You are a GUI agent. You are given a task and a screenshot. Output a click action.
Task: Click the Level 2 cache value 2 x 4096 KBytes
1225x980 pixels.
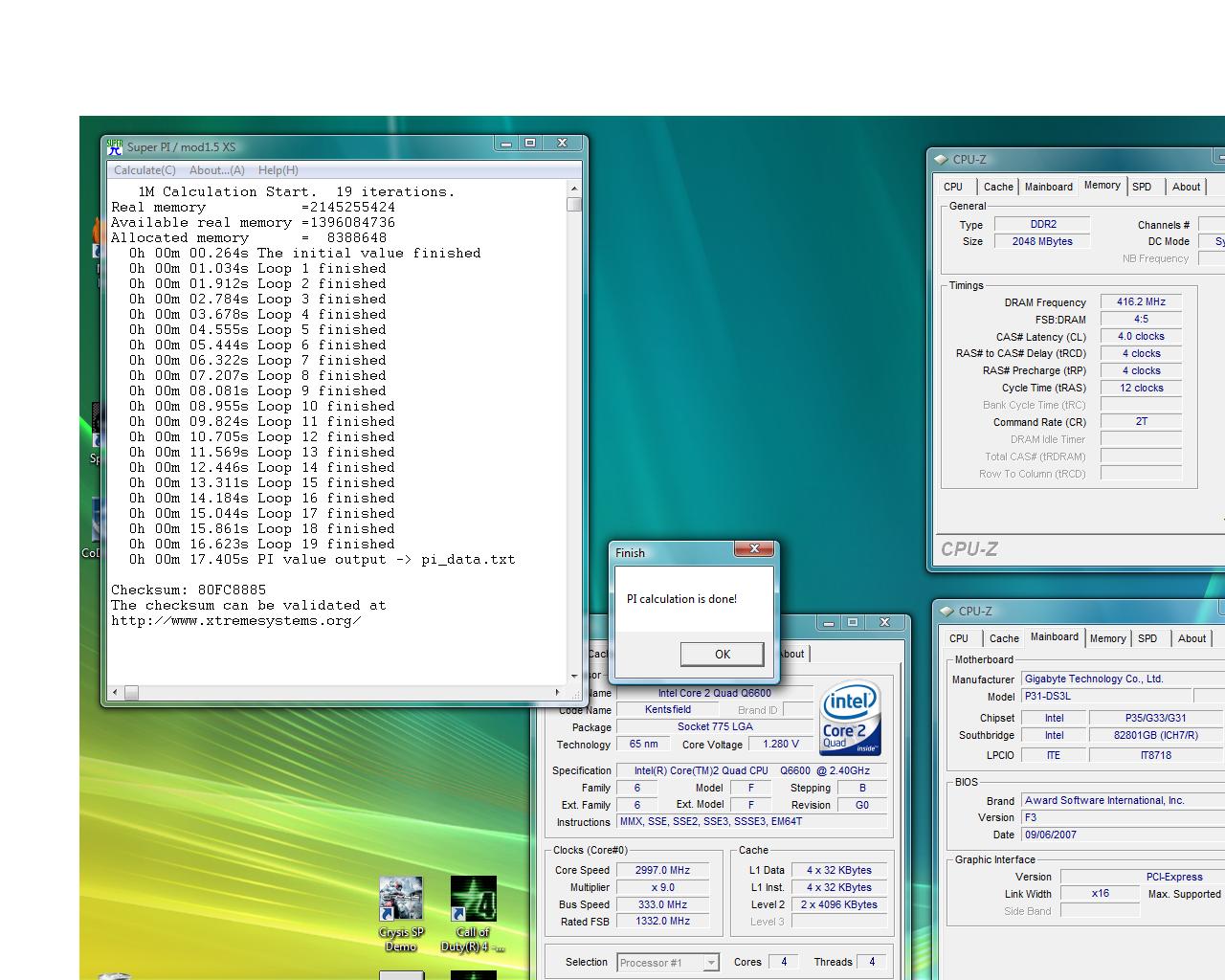point(839,904)
